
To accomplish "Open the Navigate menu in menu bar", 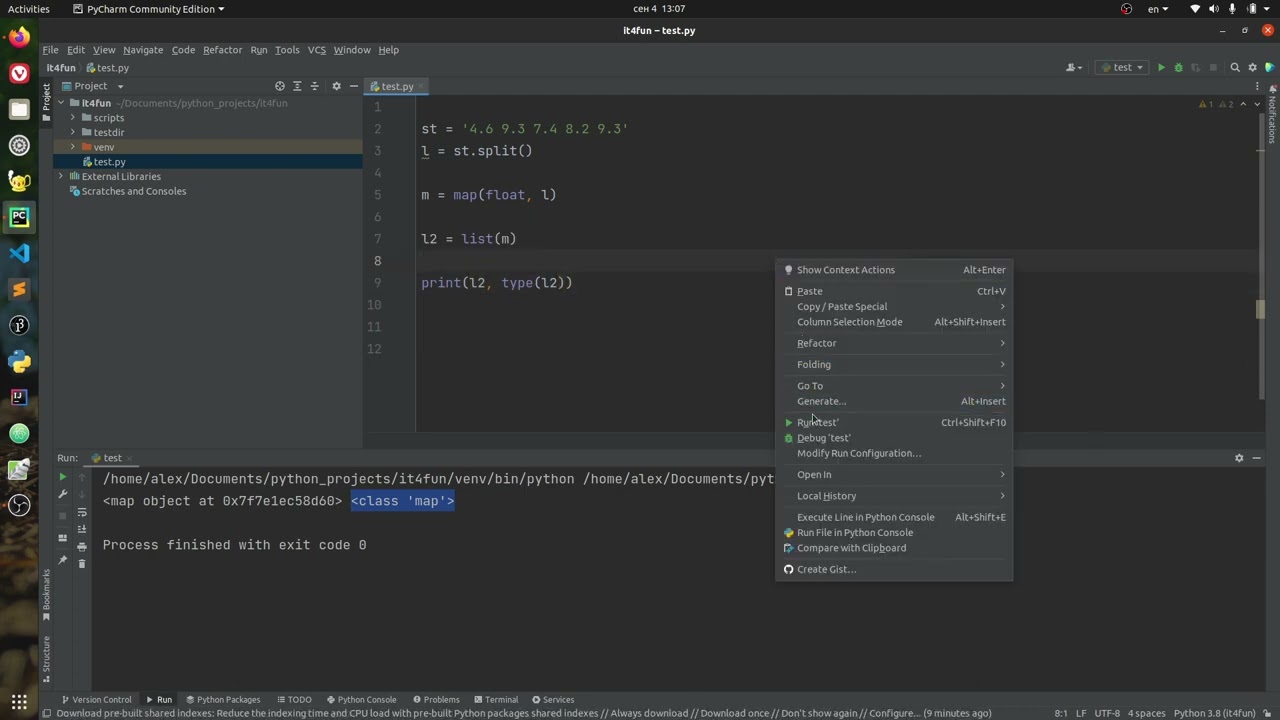I will 143,50.
